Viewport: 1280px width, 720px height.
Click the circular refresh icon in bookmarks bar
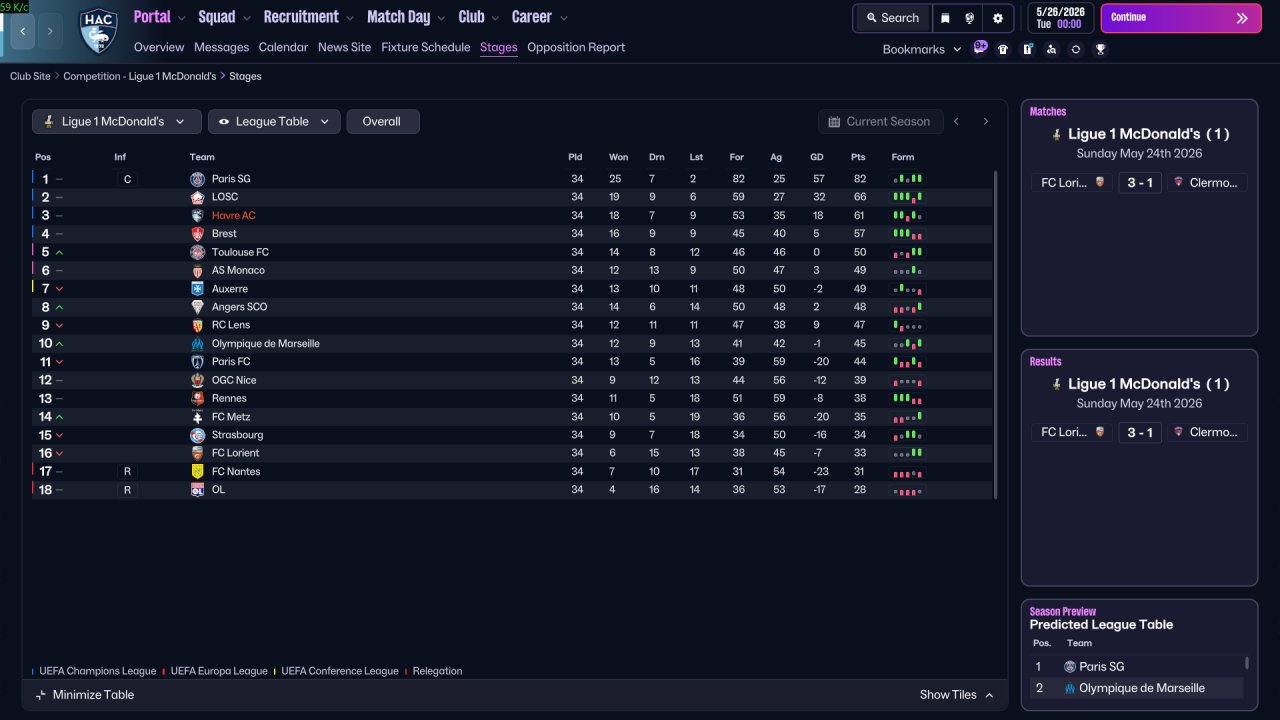click(x=1076, y=49)
